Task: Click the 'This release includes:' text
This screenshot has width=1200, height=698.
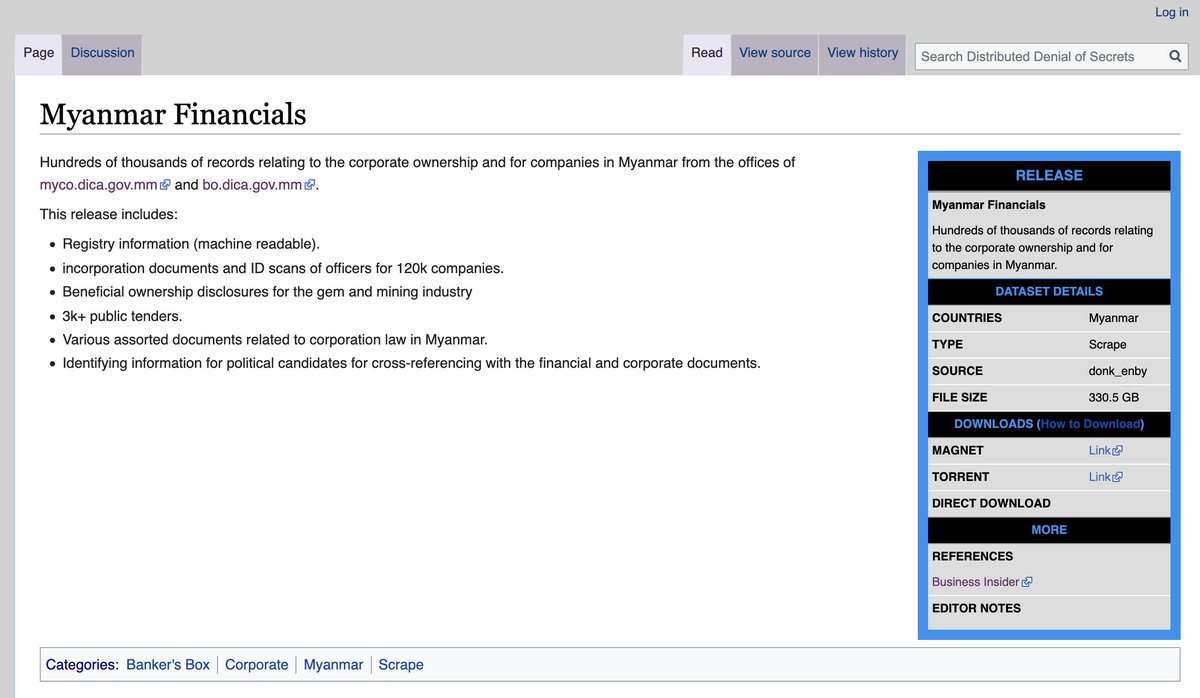Action: (x=108, y=214)
